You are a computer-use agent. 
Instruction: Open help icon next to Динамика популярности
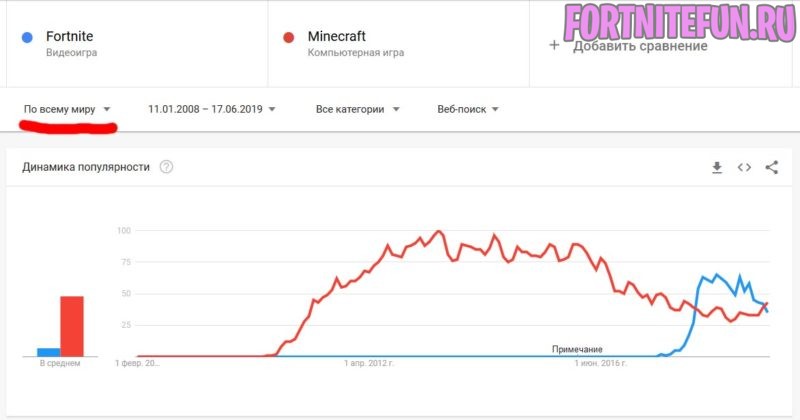166,167
